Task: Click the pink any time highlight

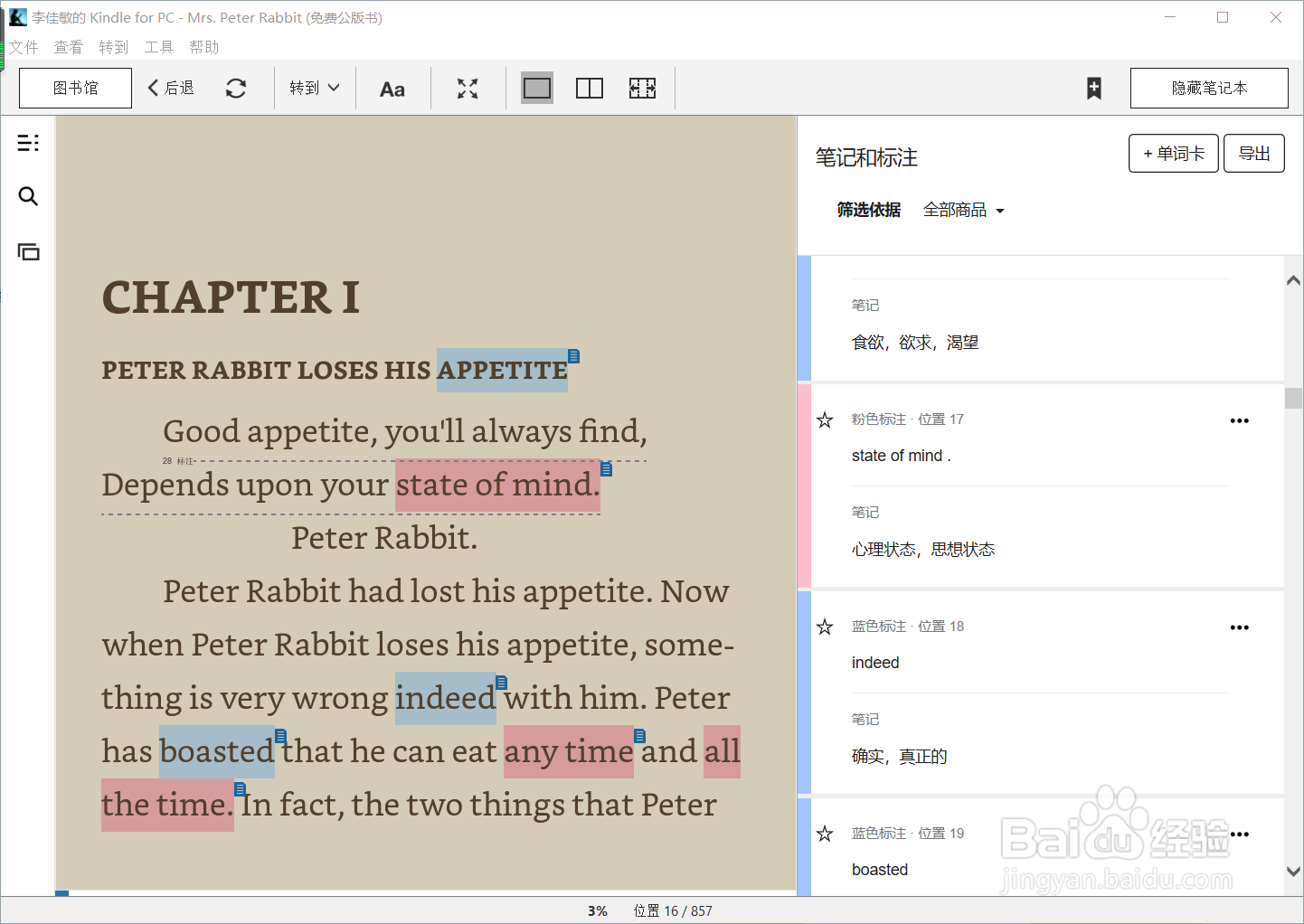Action: coord(569,752)
